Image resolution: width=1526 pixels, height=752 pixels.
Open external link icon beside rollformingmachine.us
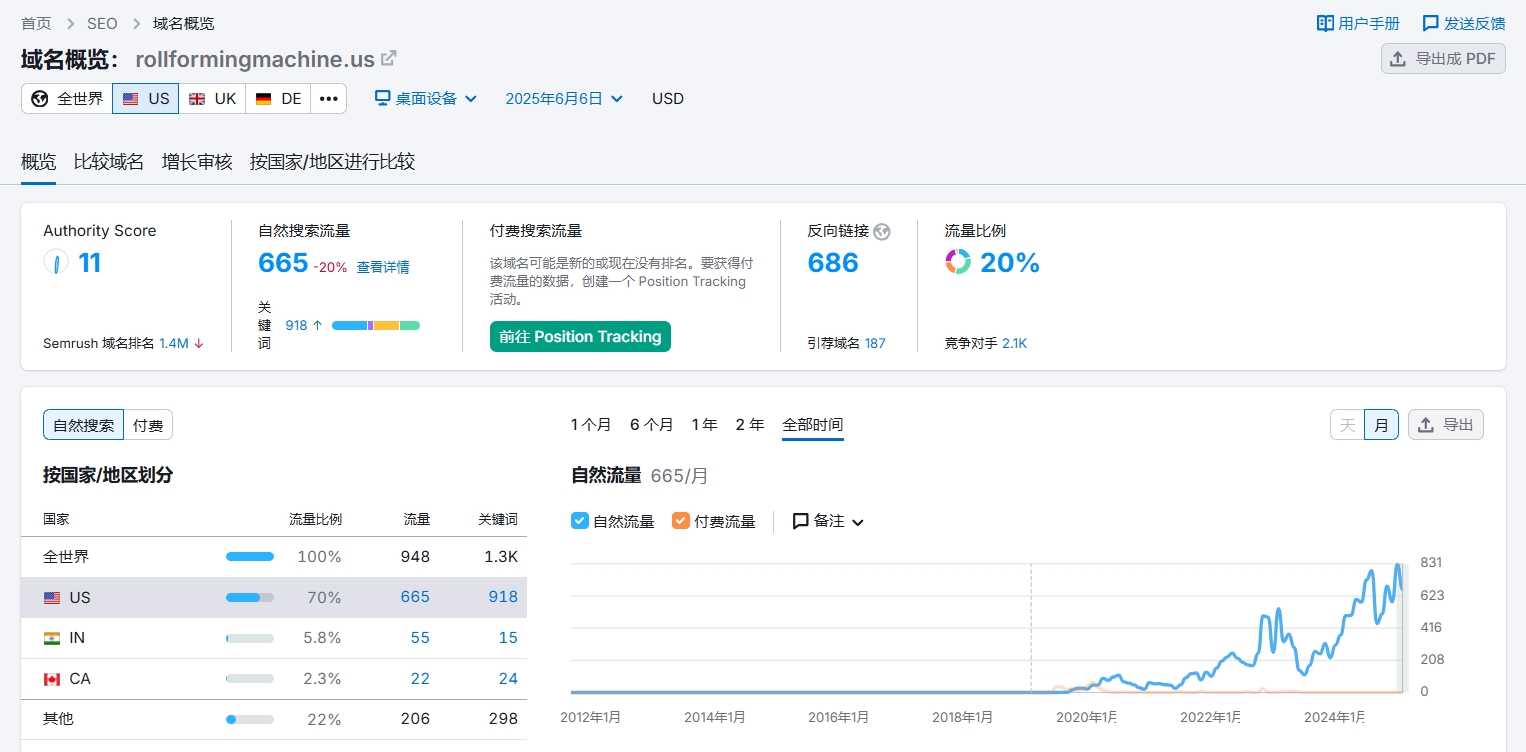(x=389, y=59)
